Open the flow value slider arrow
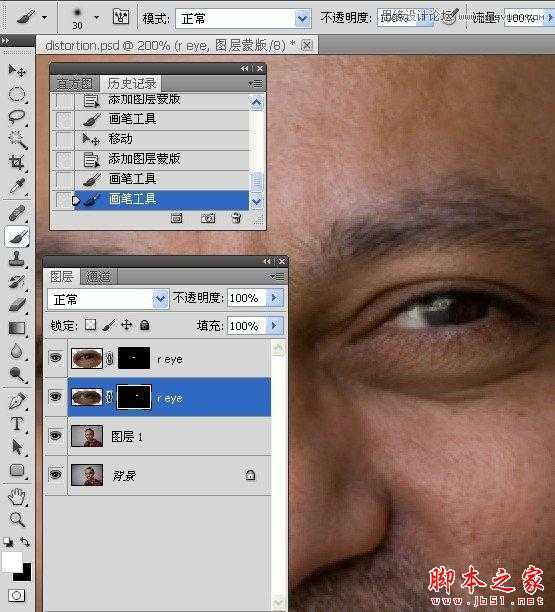 (551, 18)
